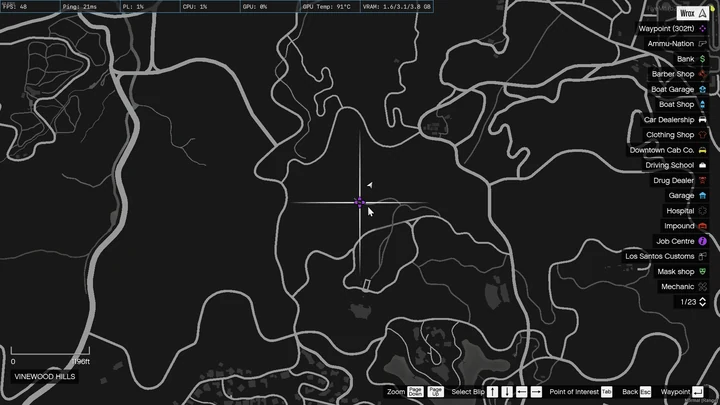720x405 pixels.
Task: Click the purple Waypoint blip icon in the legend
Action: [703, 28]
